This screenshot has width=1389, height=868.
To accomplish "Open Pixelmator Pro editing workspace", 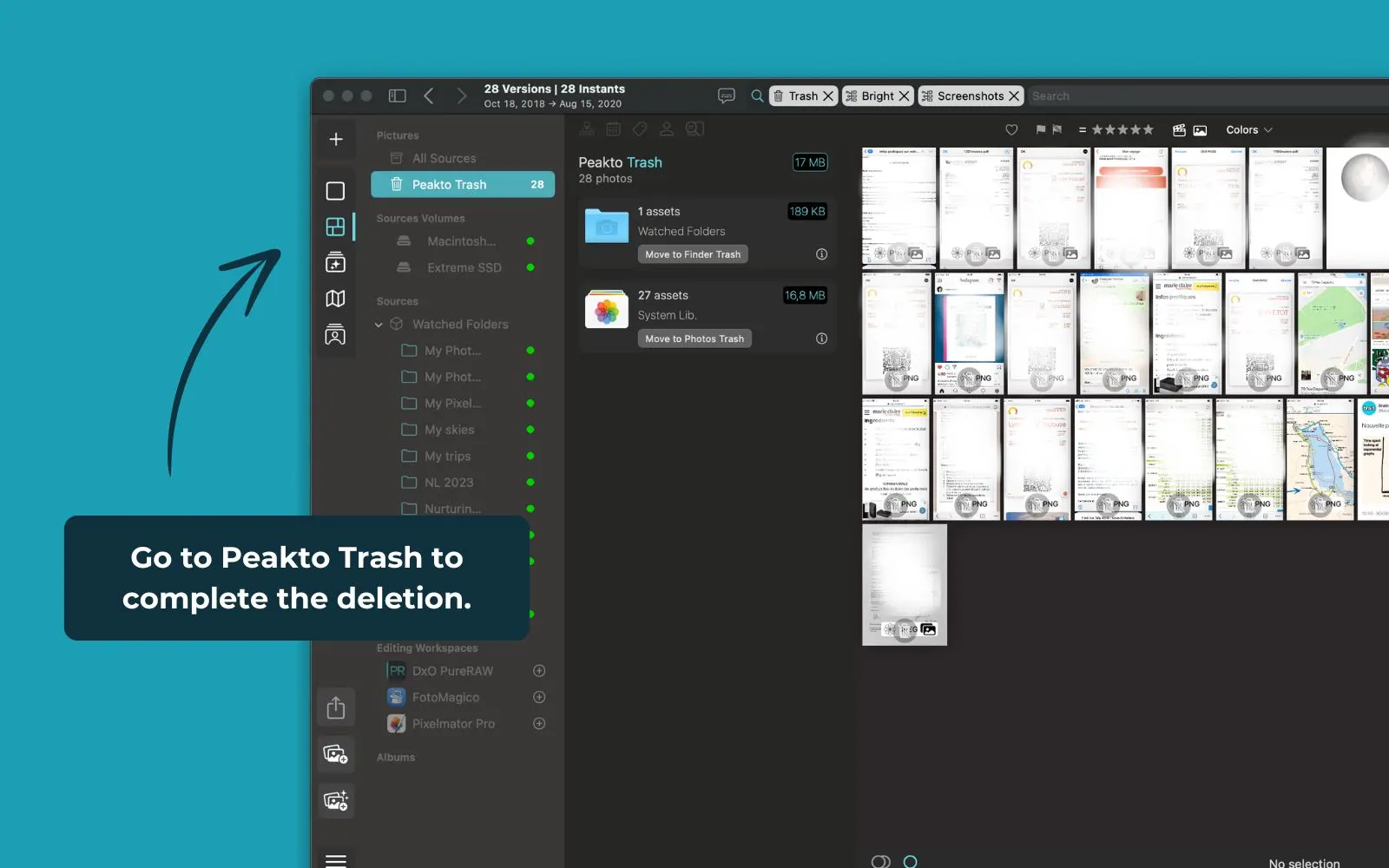I will tap(453, 724).
